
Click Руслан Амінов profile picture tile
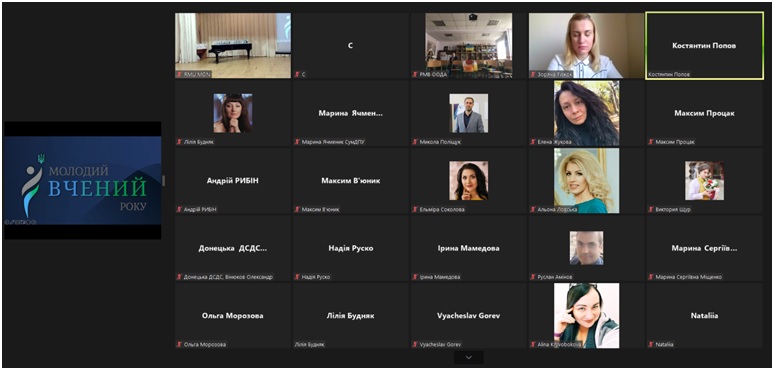(586, 248)
